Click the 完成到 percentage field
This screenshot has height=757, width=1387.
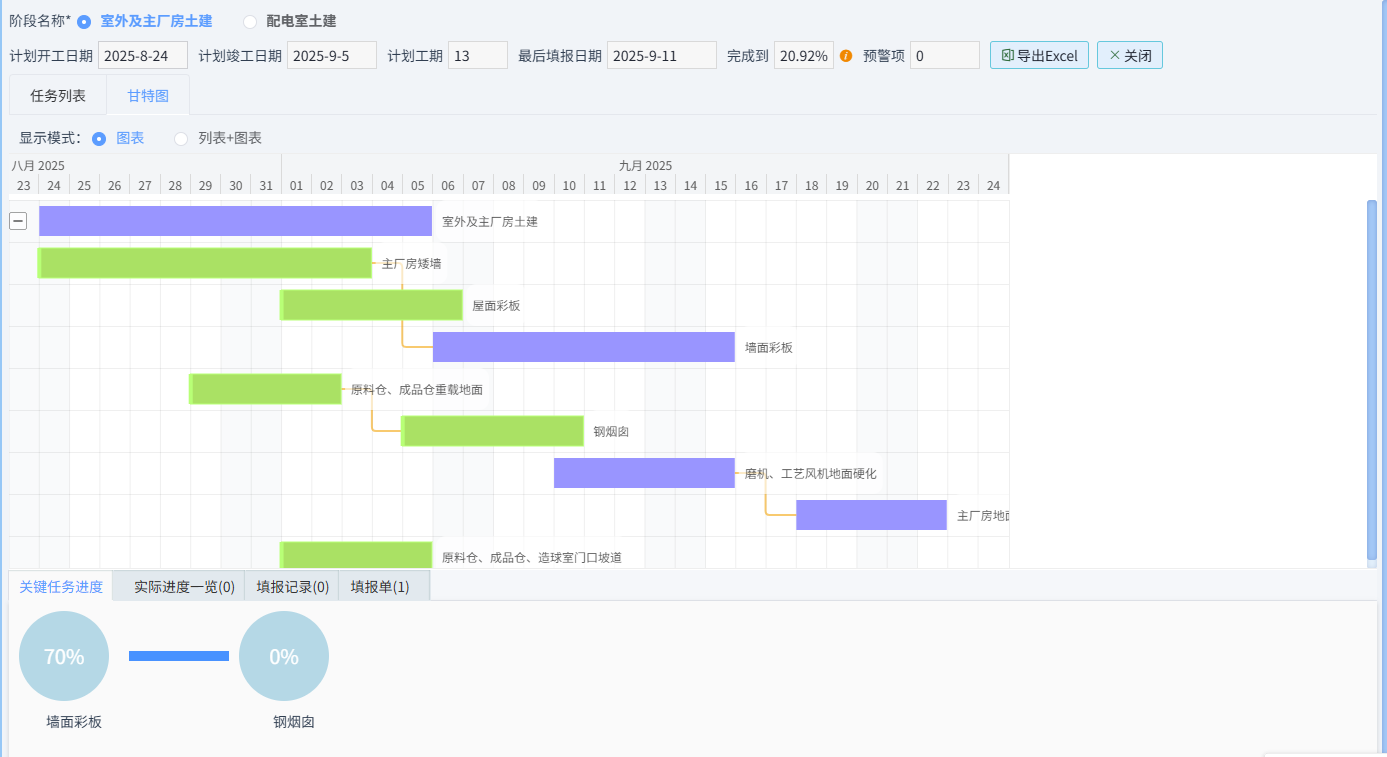pos(804,55)
